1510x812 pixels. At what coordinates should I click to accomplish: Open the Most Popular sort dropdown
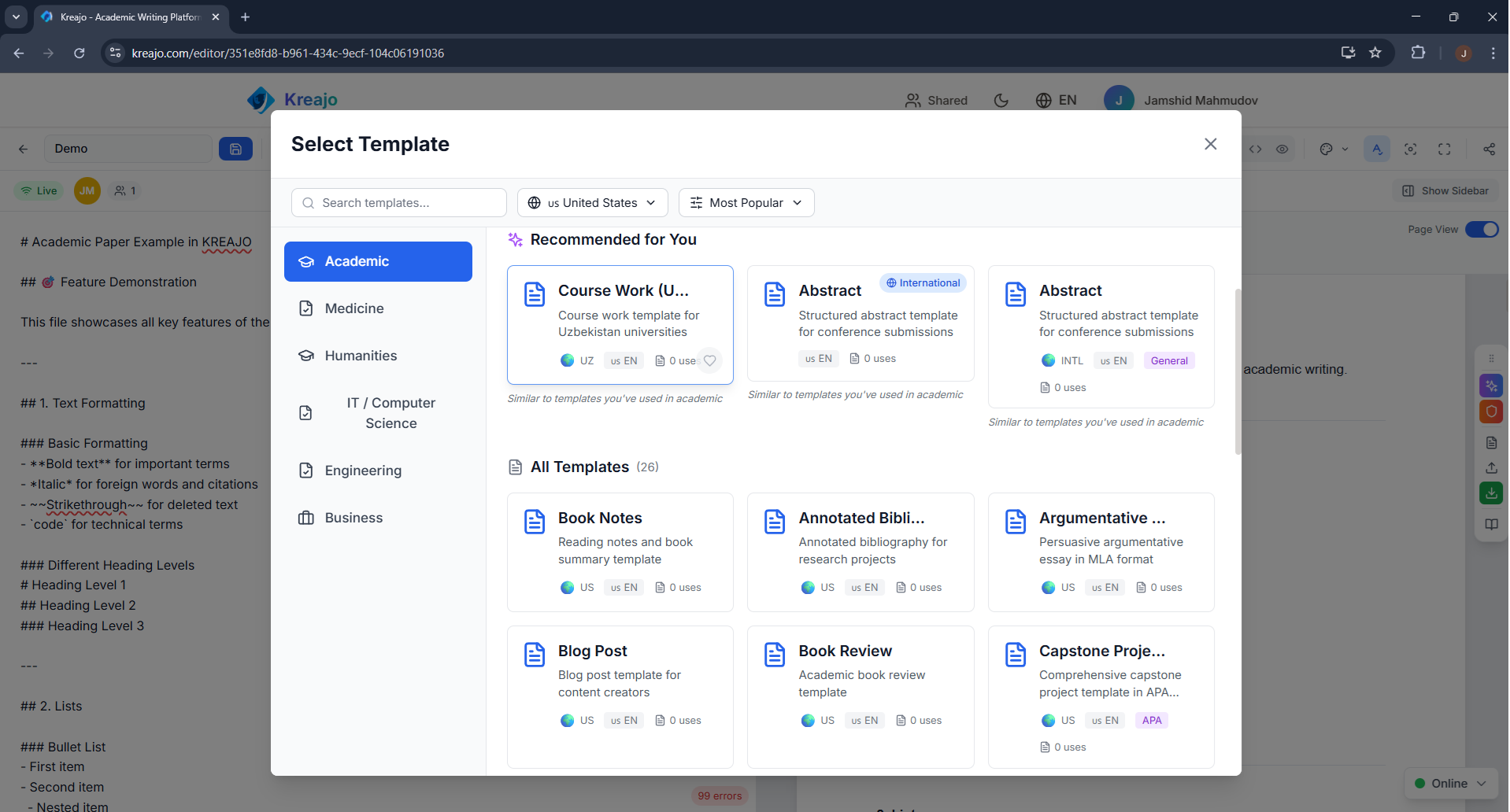click(x=746, y=202)
